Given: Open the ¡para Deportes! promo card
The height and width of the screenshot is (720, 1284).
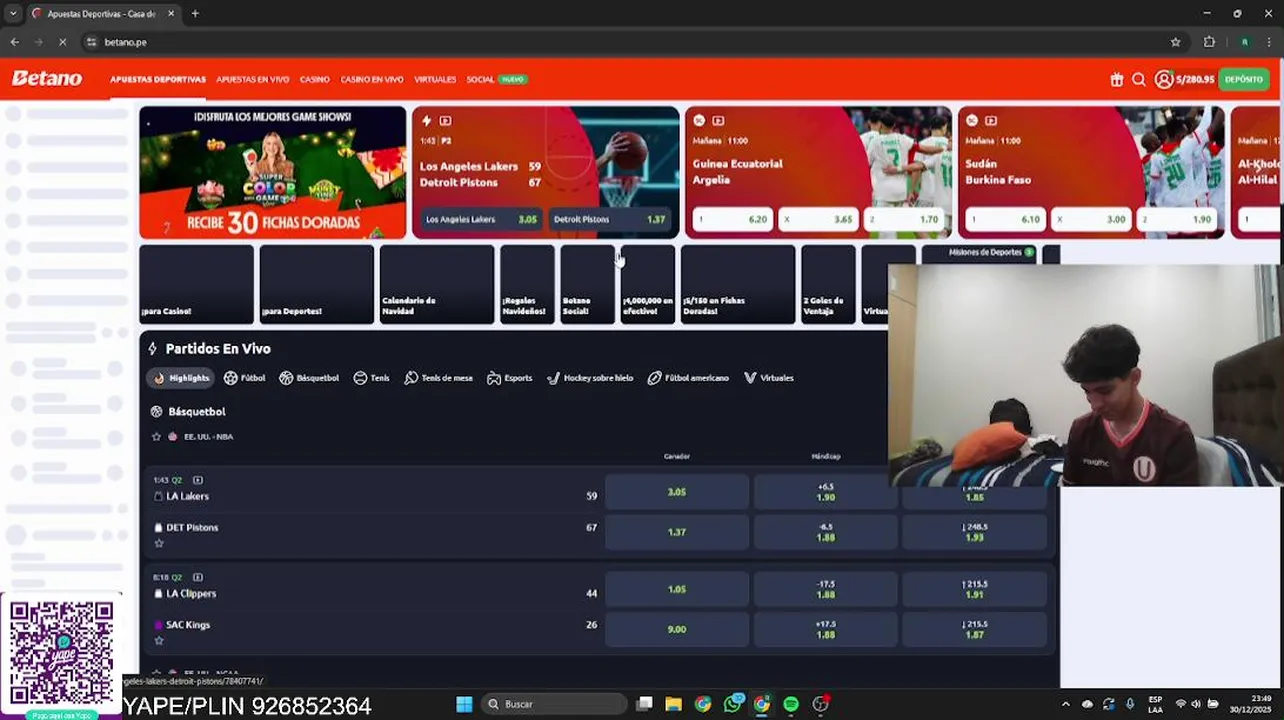Looking at the screenshot, I should (316, 284).
